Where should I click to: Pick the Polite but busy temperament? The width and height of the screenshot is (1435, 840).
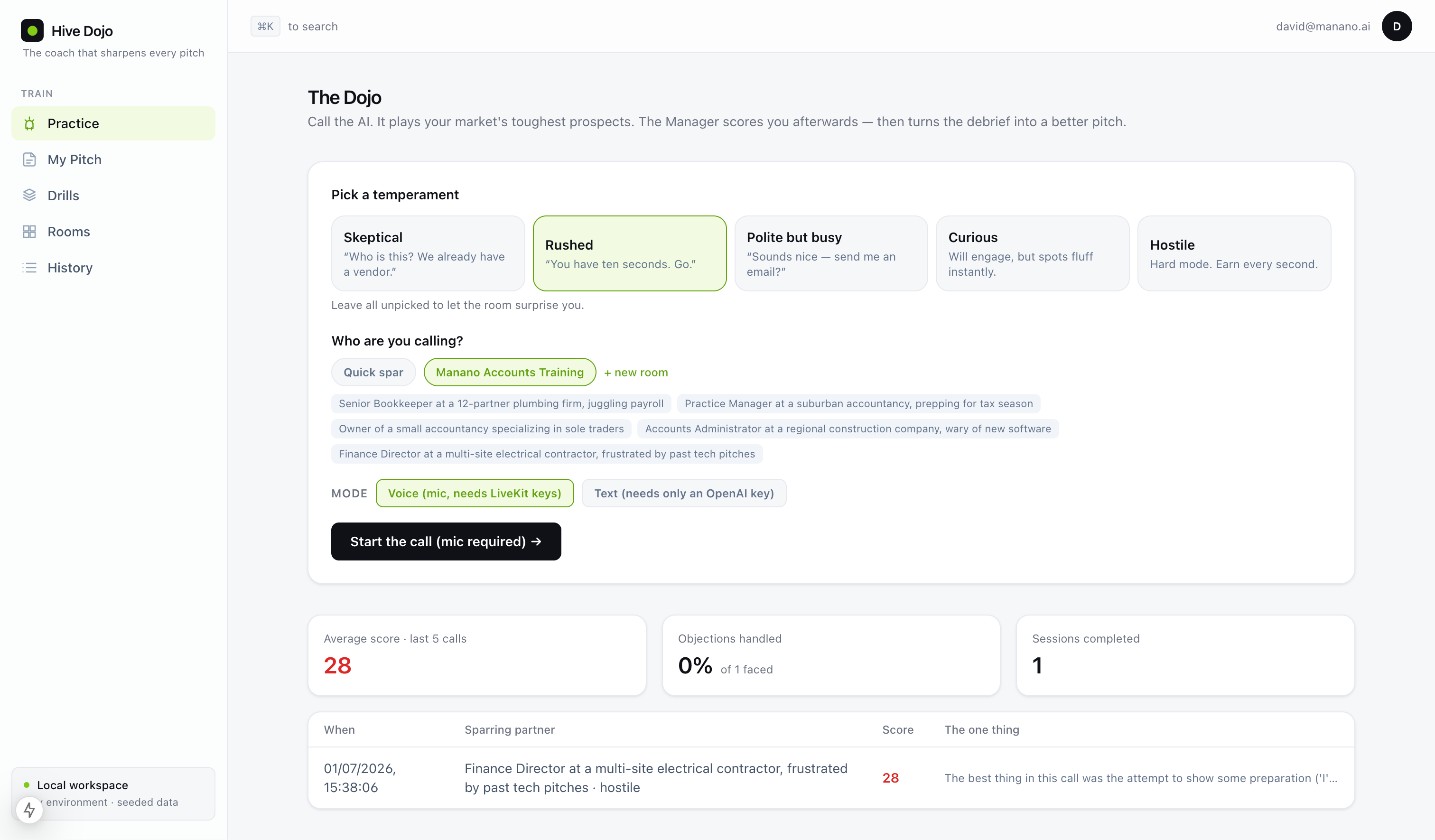[x=831, y=253]
